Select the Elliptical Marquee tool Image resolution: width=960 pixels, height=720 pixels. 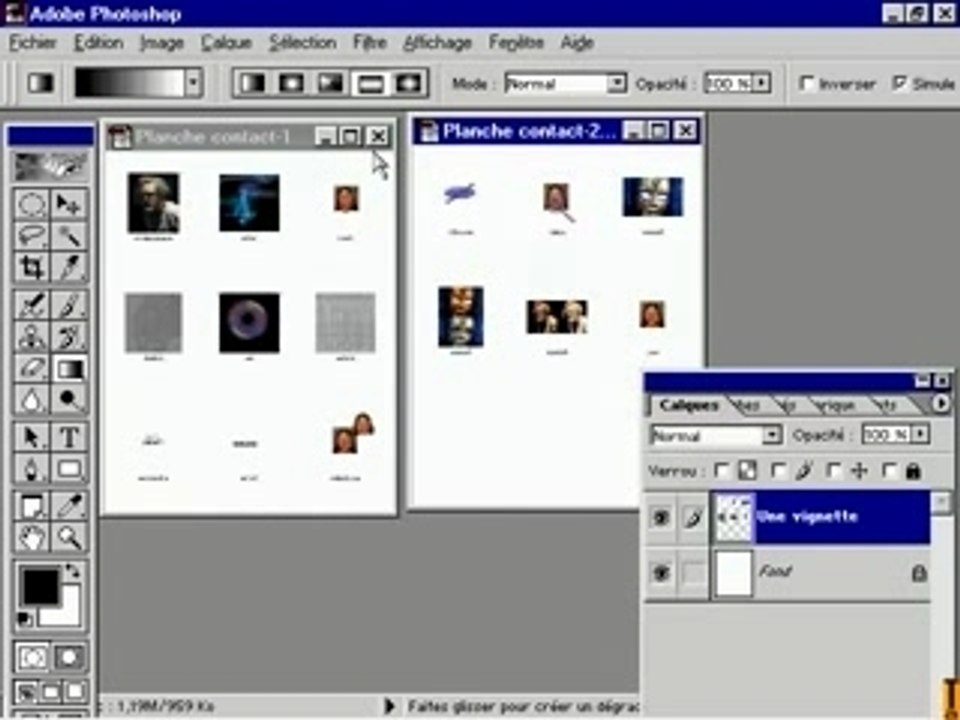coord(31,204)
